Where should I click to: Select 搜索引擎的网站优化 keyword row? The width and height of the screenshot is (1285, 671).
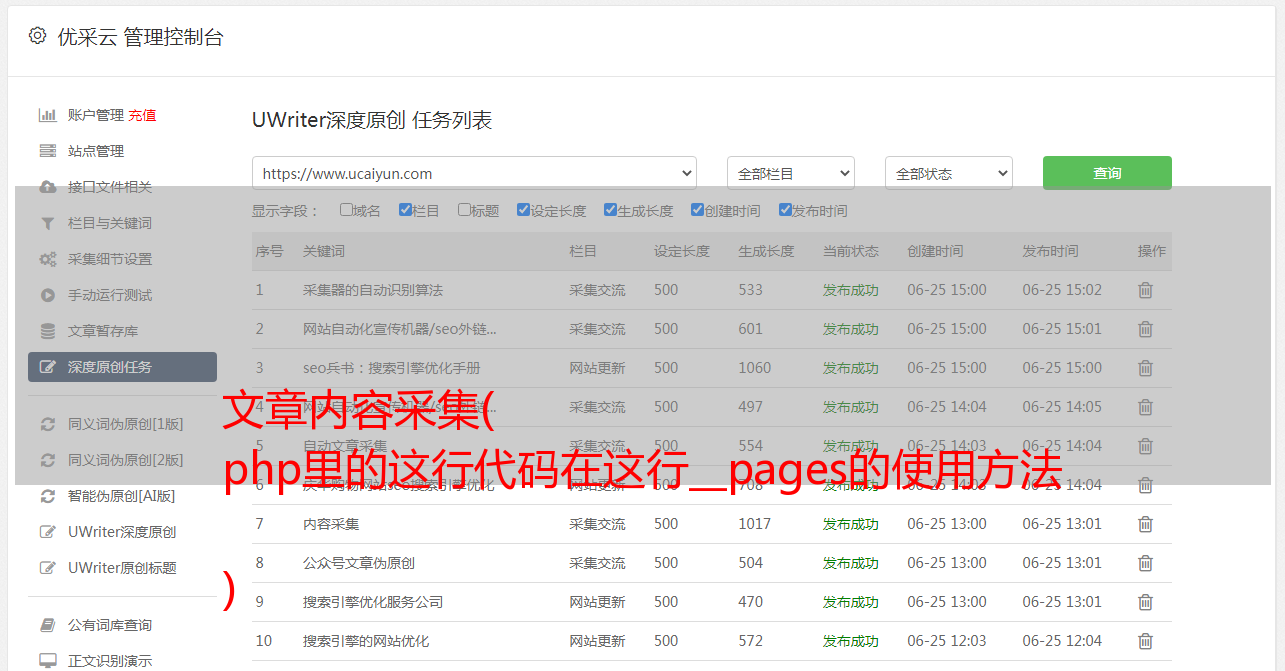tap(366, 641)
